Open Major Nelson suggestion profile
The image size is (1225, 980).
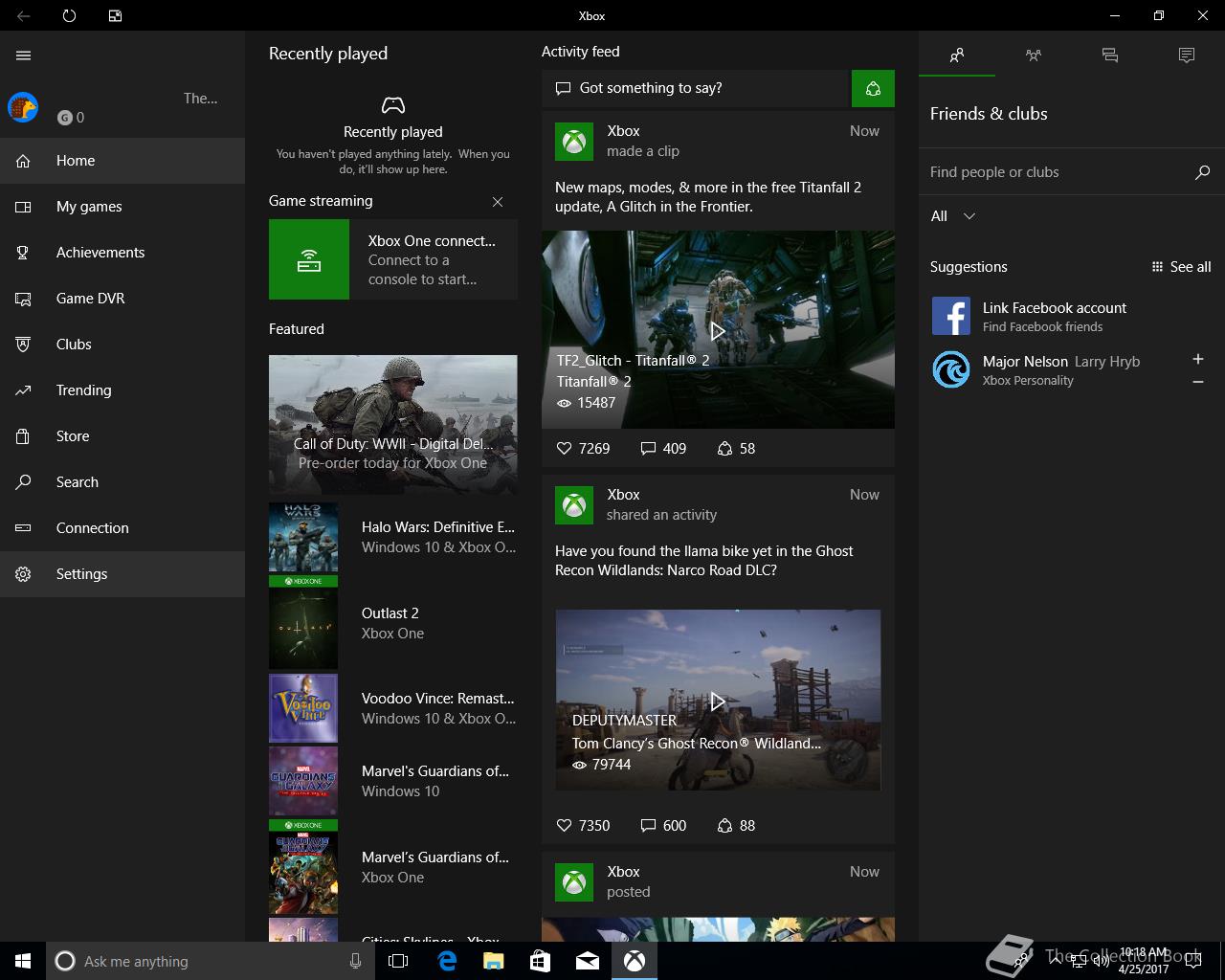(x=1053, y=369)
